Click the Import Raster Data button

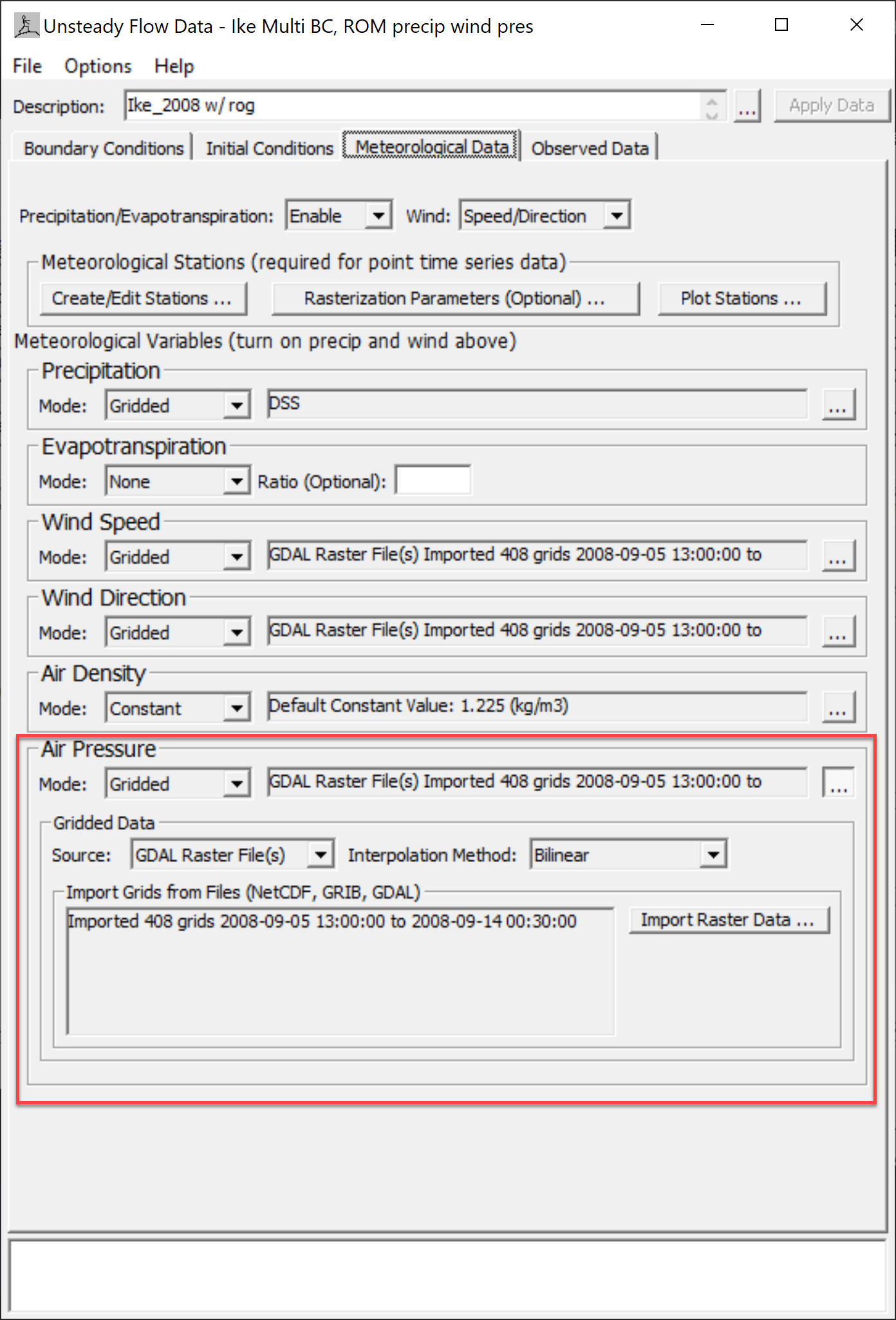tap(729, 921)
